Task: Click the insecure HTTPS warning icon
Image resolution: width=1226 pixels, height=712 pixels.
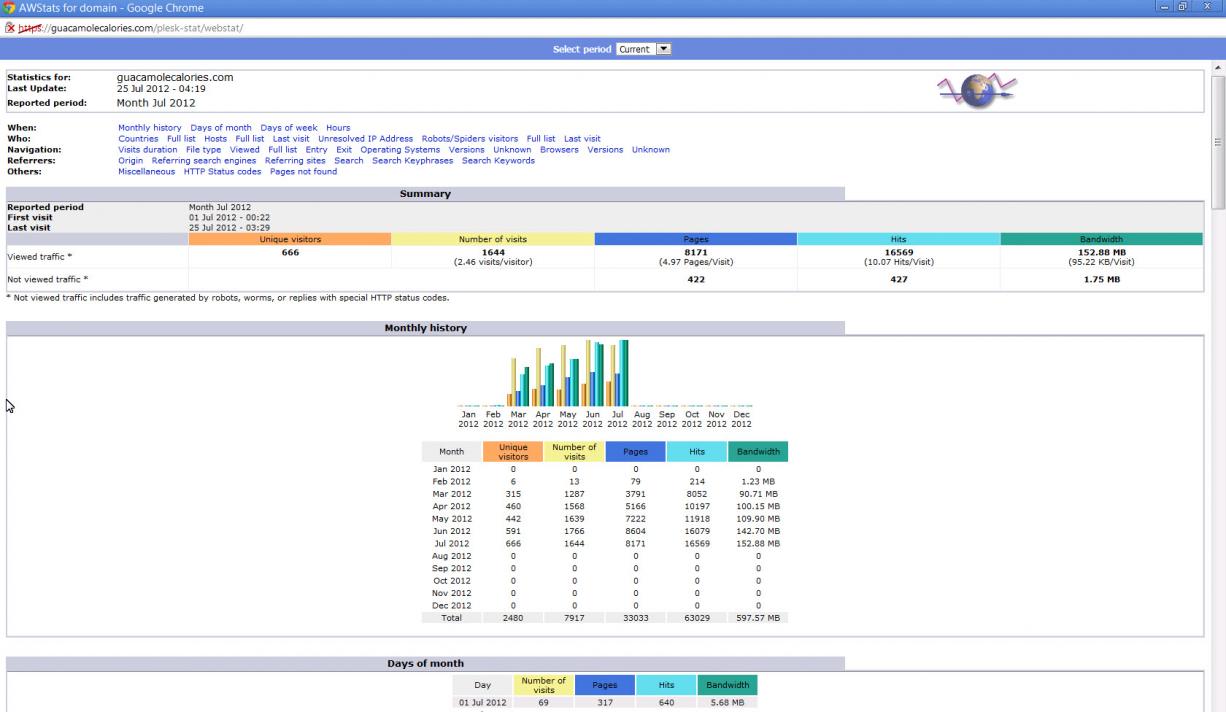Action: point(9,28)
